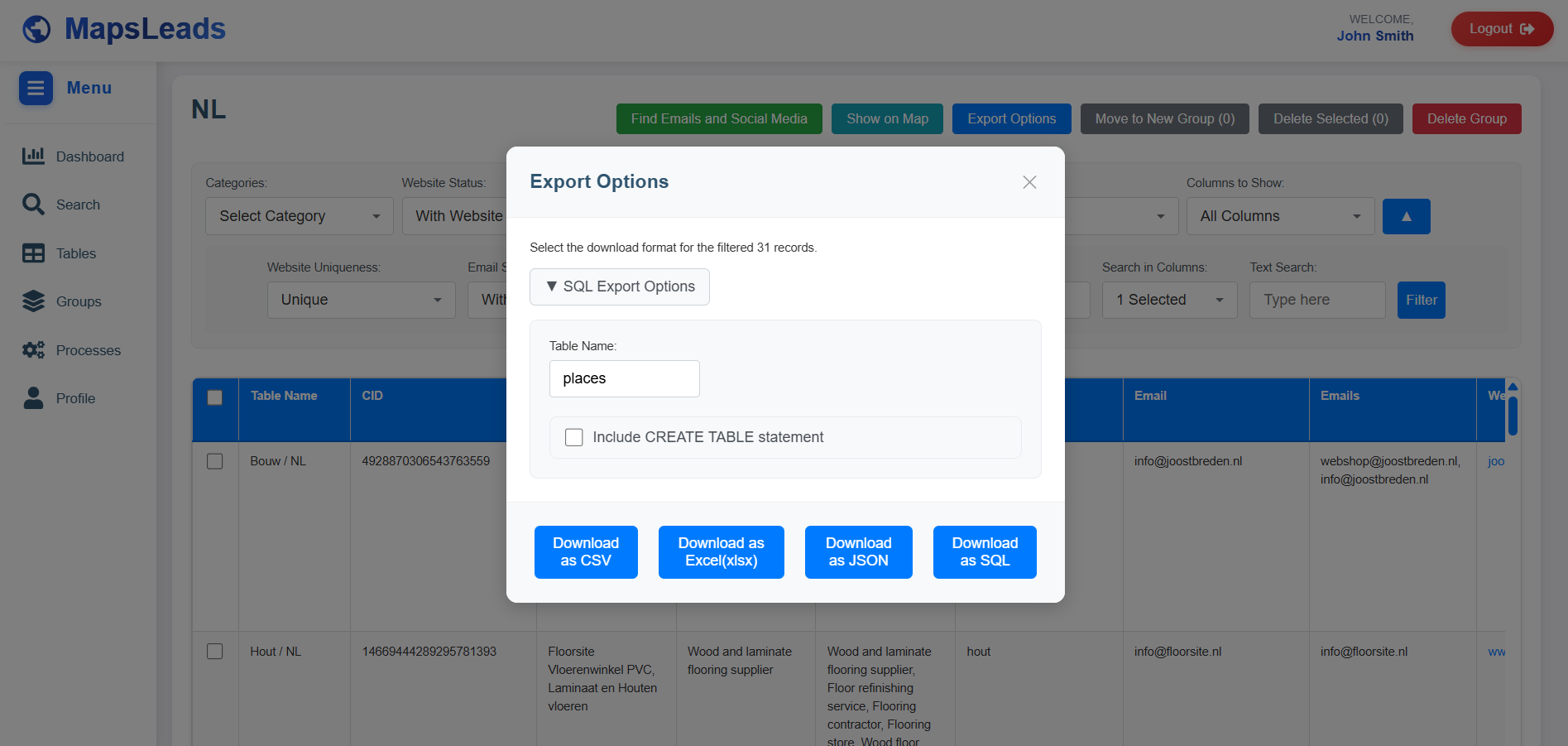Open Tables via its grid icon
Viewport: 1568px width, 746px height.
[33, 253]
